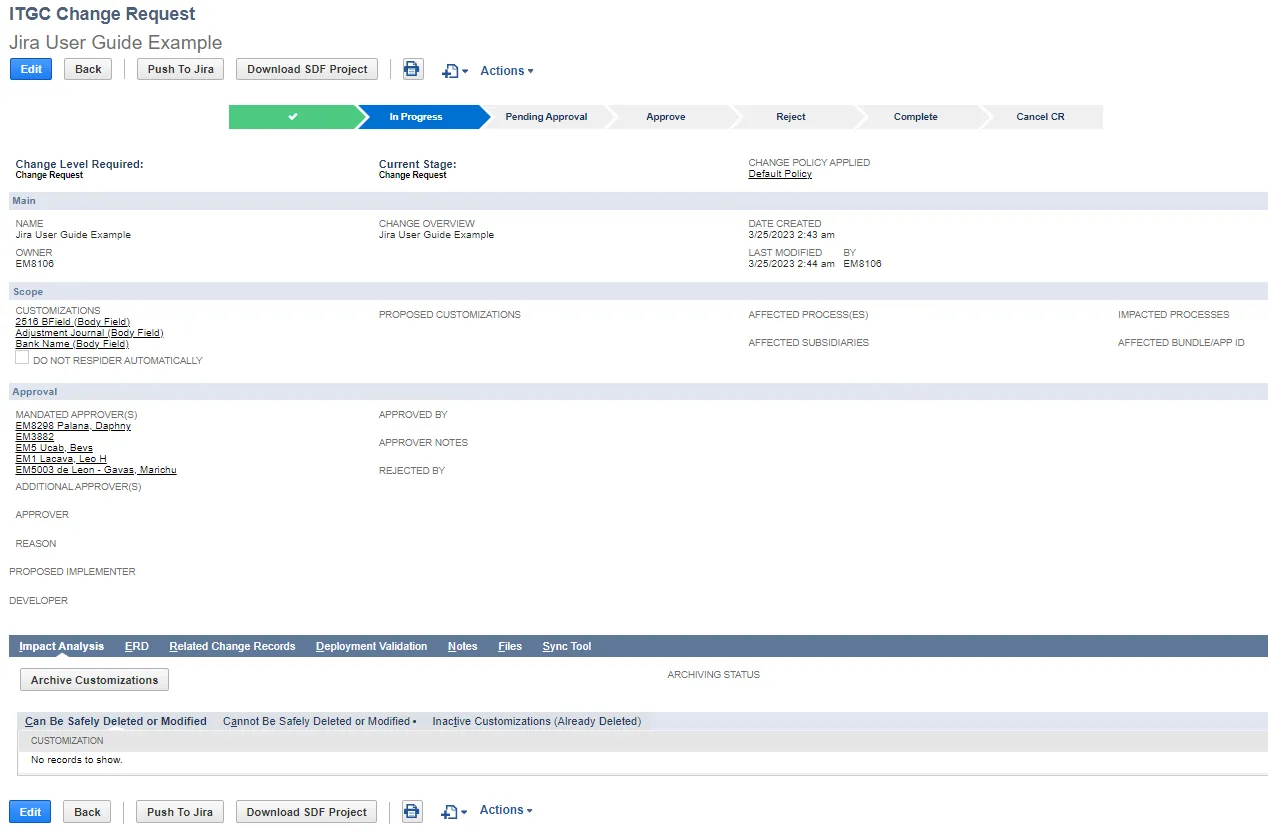Click the Archive Customizations button
Viewport: 1268px width, 832px height.
tap(94, 680)
